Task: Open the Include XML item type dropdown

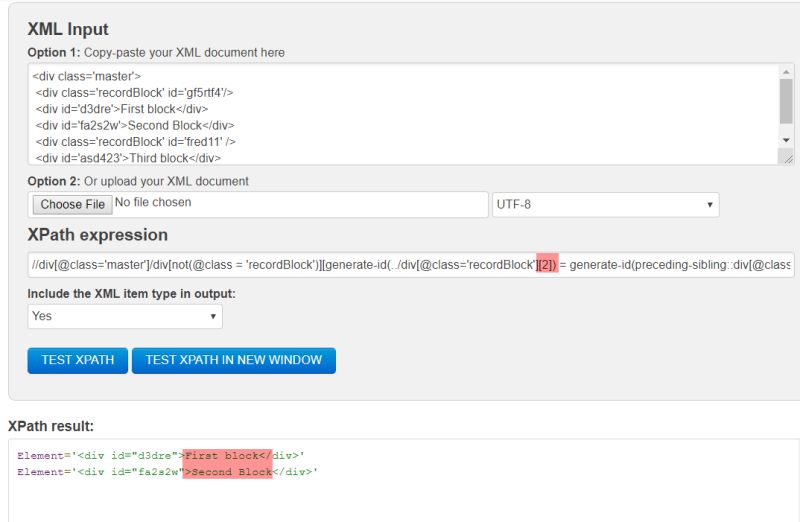Action: coord(125,316)
